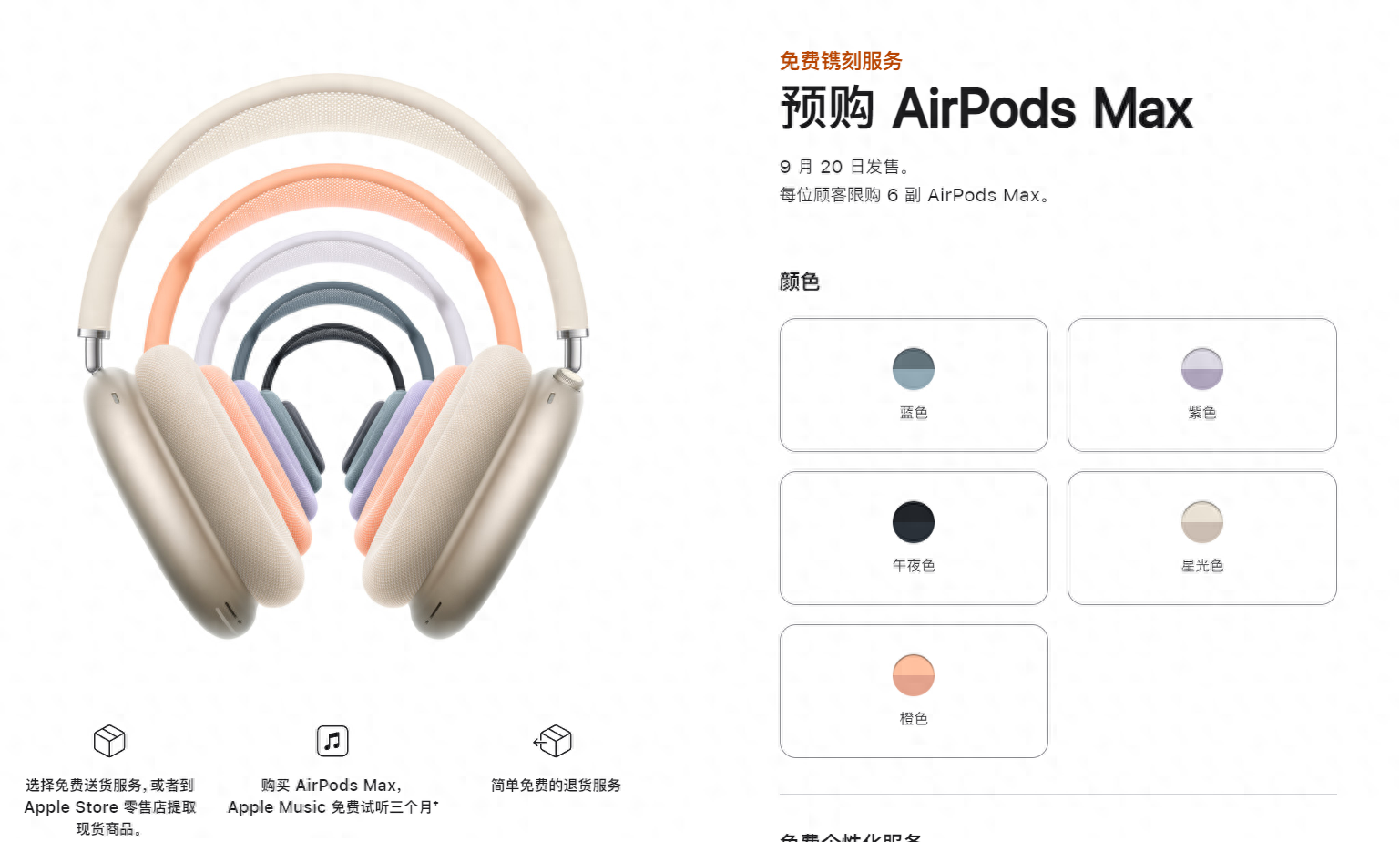This screenshot has width=1400, height=842.
Task: Select the blue color swatch circle
Action: tap(914, 369)
